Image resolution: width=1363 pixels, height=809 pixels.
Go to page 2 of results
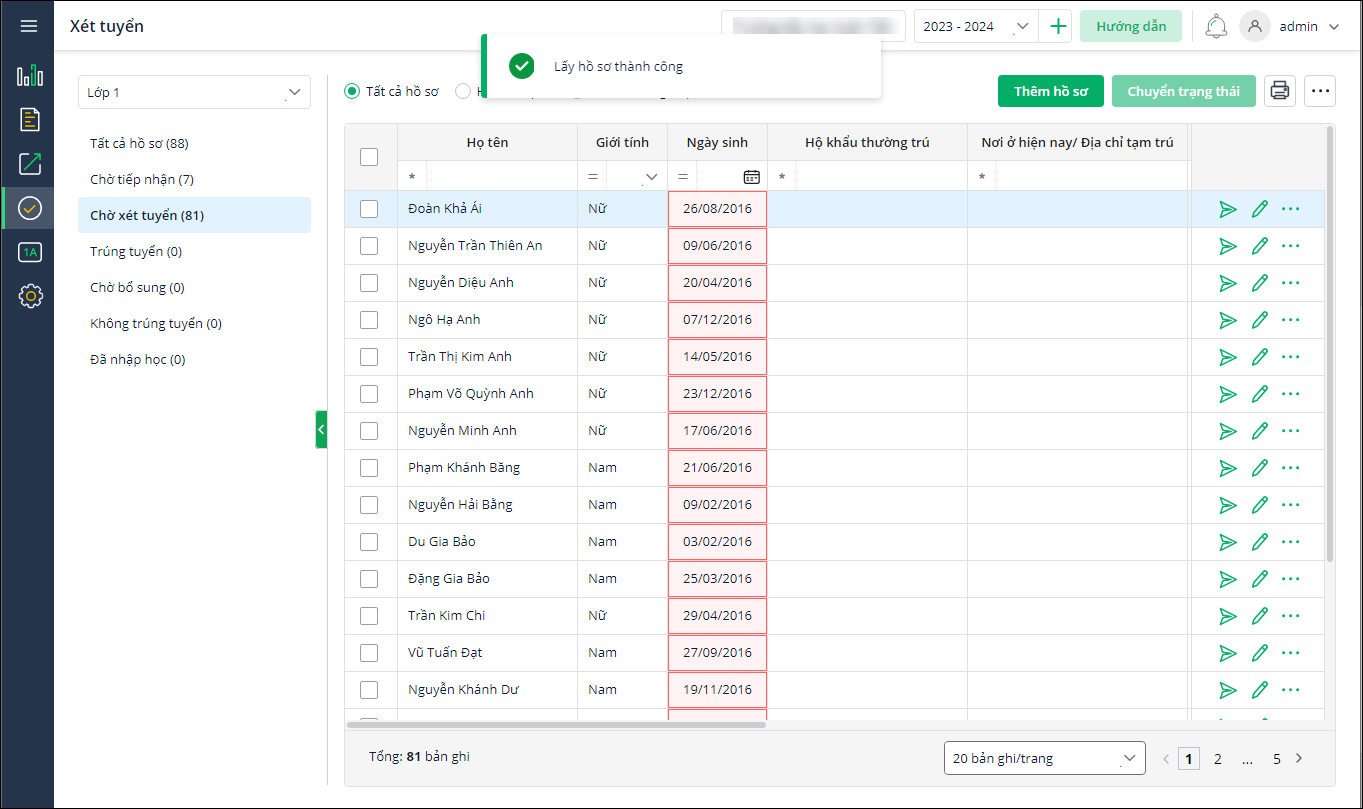[x=1218, y=758]
